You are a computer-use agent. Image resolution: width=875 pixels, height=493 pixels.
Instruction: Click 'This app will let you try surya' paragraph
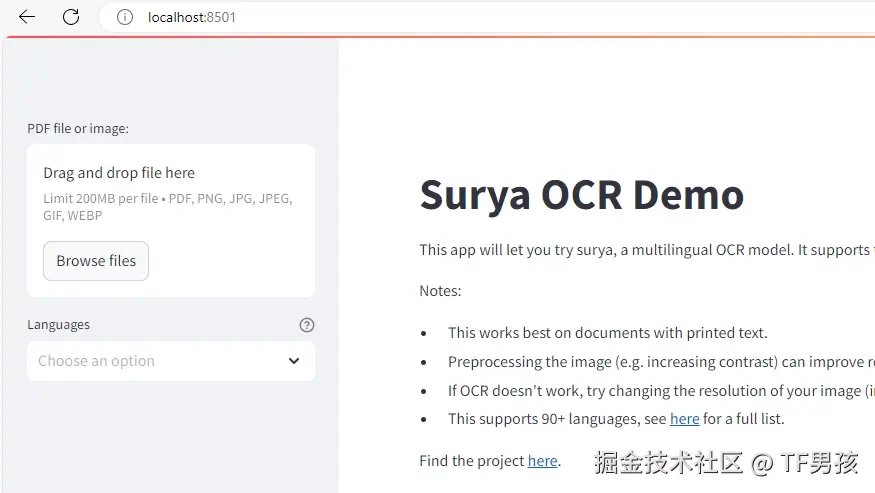coord(647,250)
